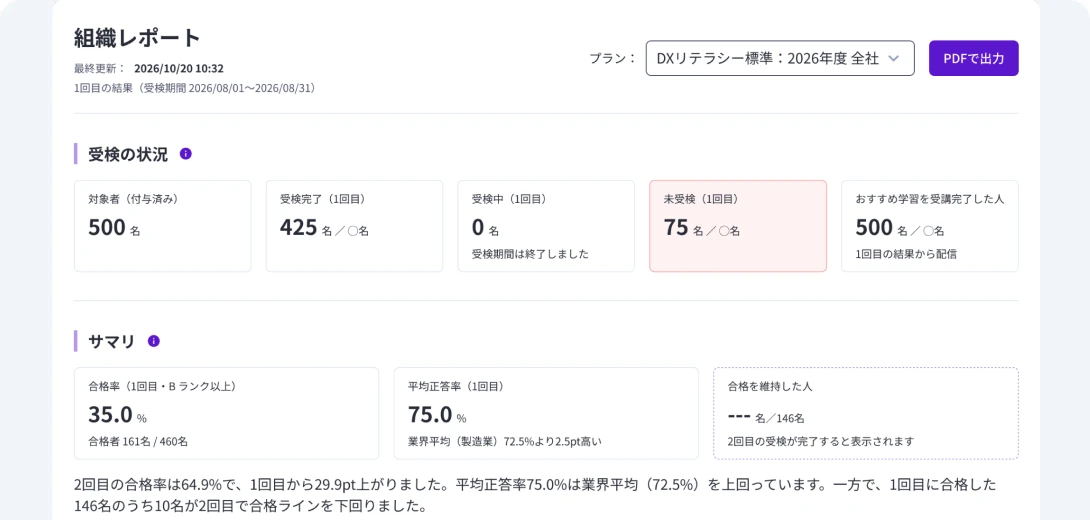Click the text 1回目の結果（受検期間 2026/08/01〜2026/08/31）
Screen dimensions: 1090x520
pos(195,89)
